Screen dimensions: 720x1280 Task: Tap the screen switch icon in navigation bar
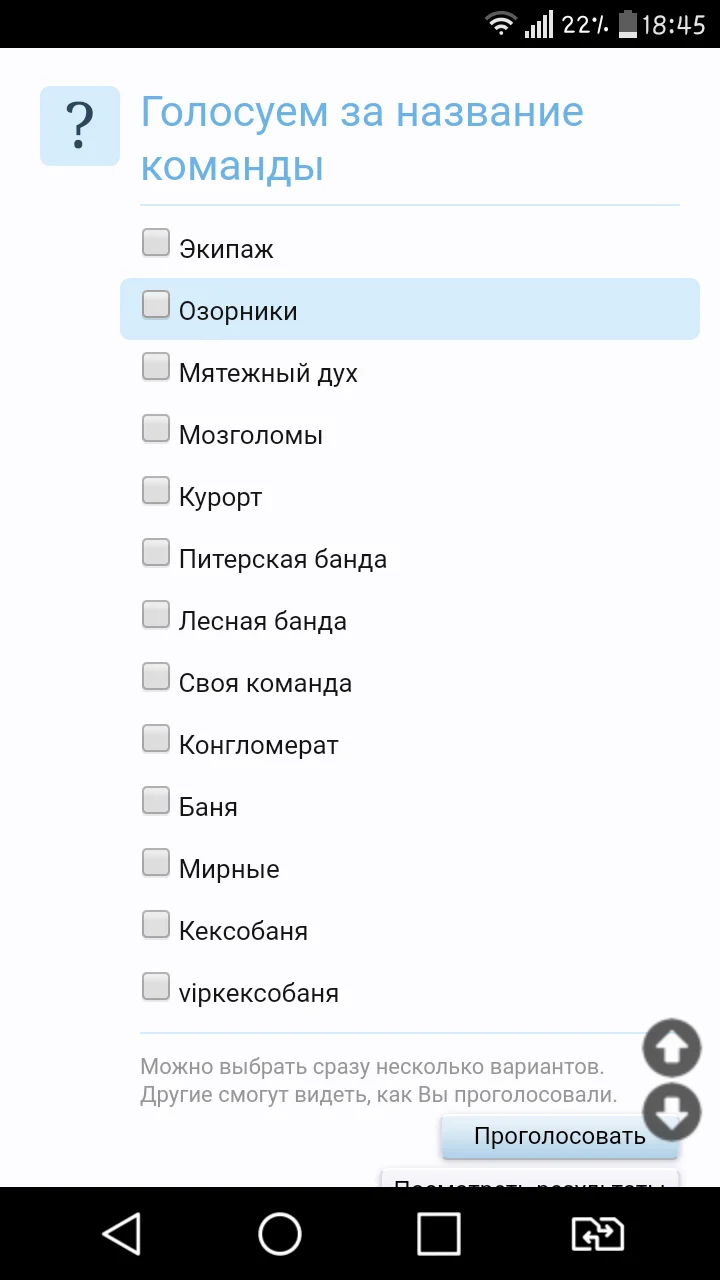point(597,1234)
